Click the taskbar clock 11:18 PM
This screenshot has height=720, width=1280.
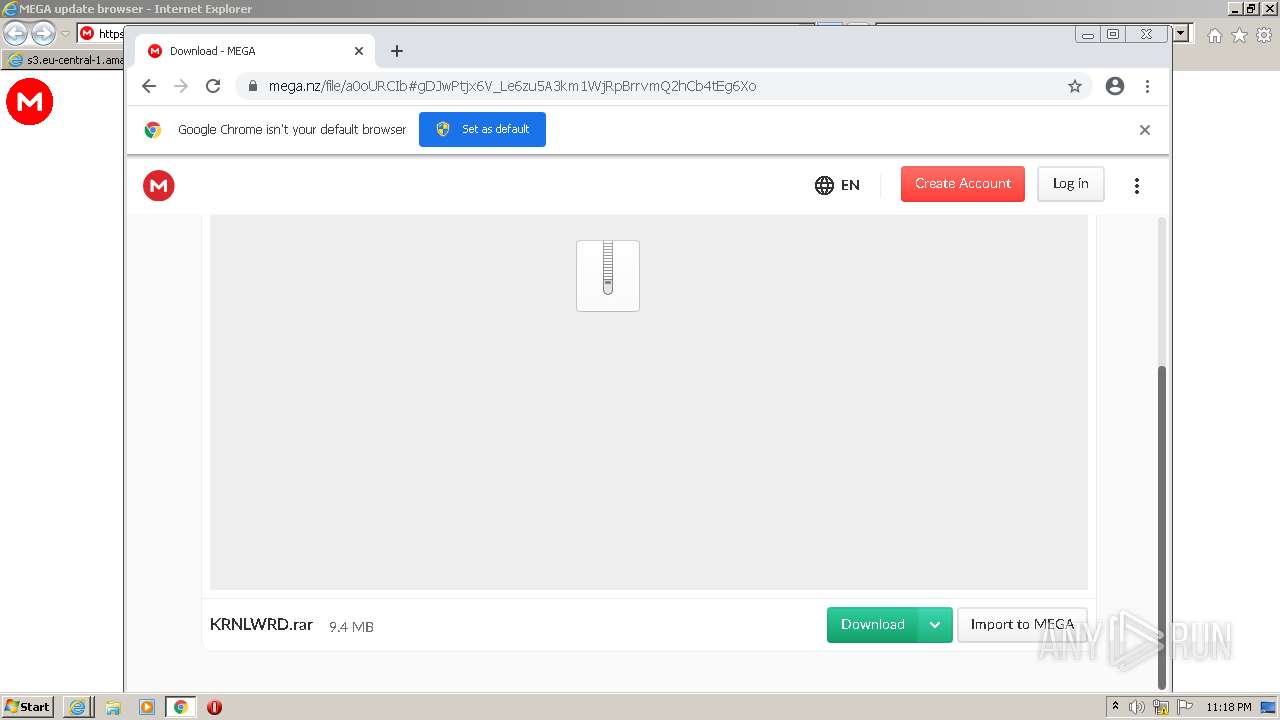[x=1228, y=707]
